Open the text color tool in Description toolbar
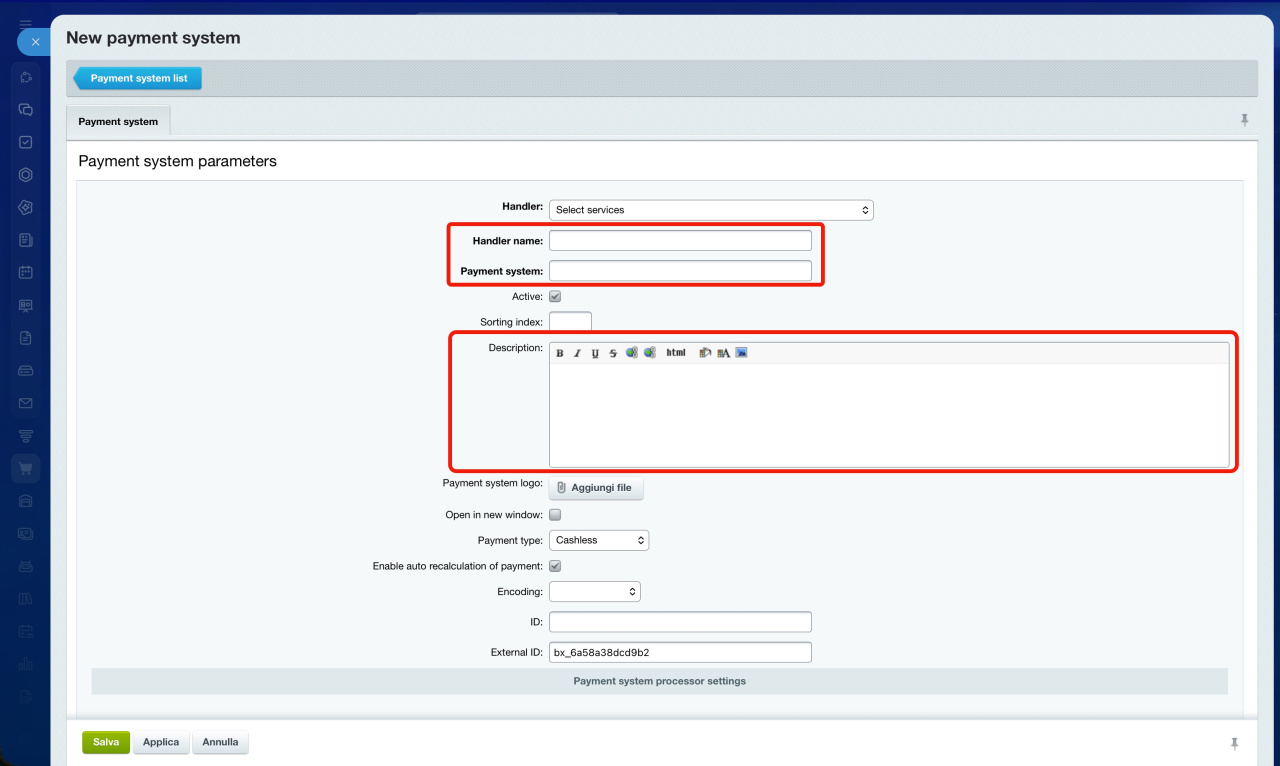 (x=723, y=353)
